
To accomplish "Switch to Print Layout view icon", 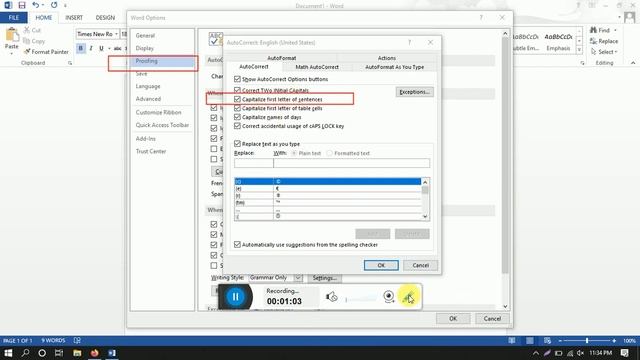I will [x=529, y=340].
